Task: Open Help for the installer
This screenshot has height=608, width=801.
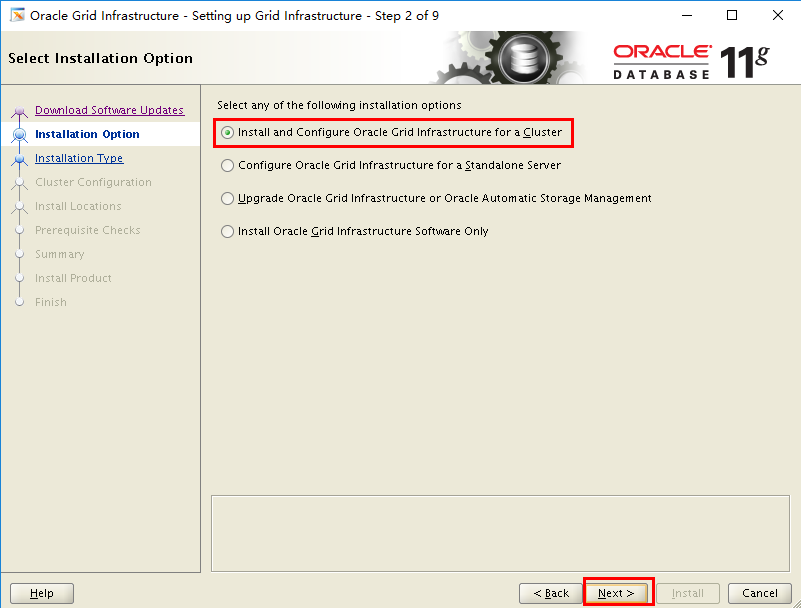Action: [x=42, y=593]
